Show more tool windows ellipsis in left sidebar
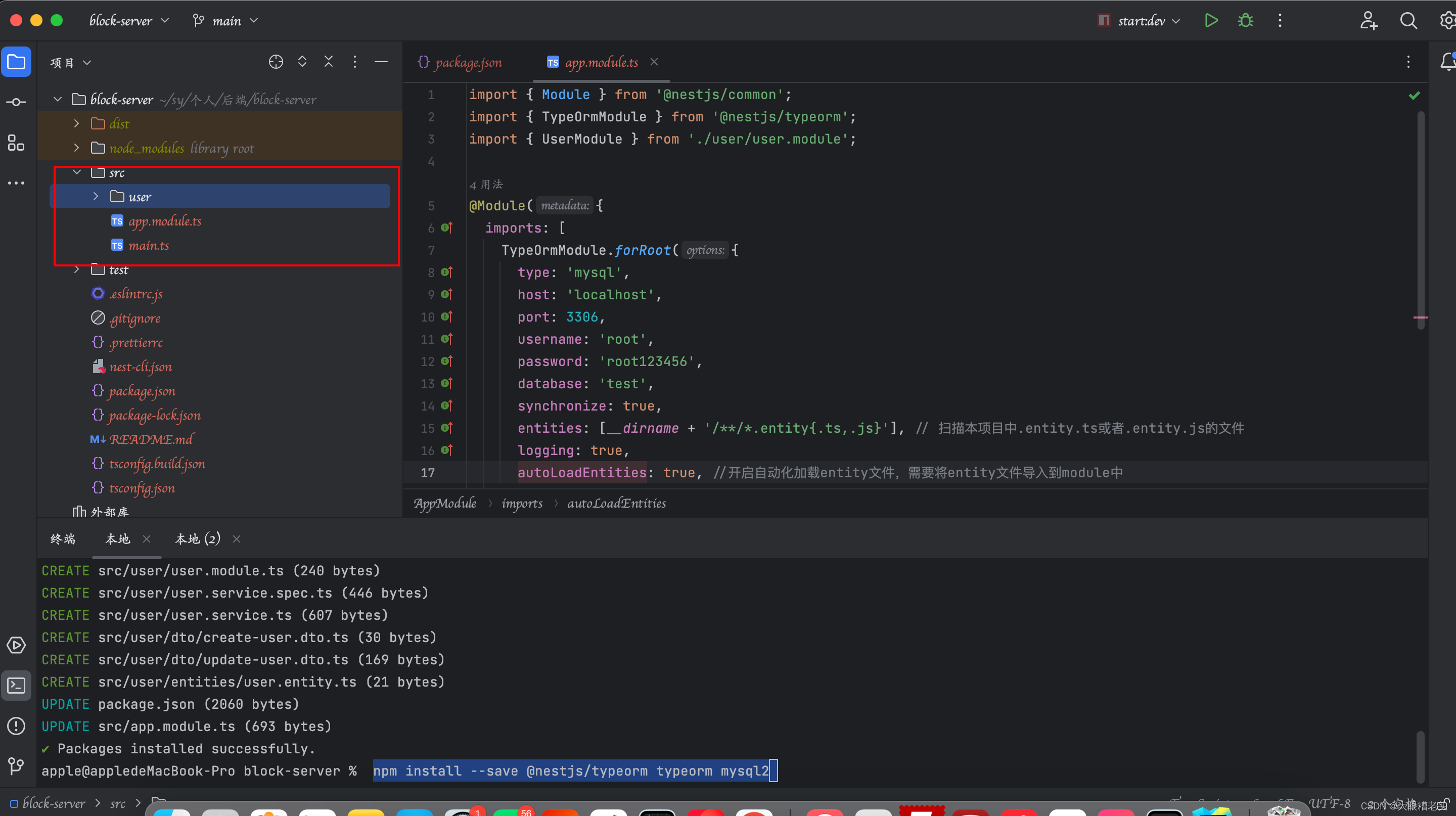Screen dimensions: 1456x816 click(16, 183)
